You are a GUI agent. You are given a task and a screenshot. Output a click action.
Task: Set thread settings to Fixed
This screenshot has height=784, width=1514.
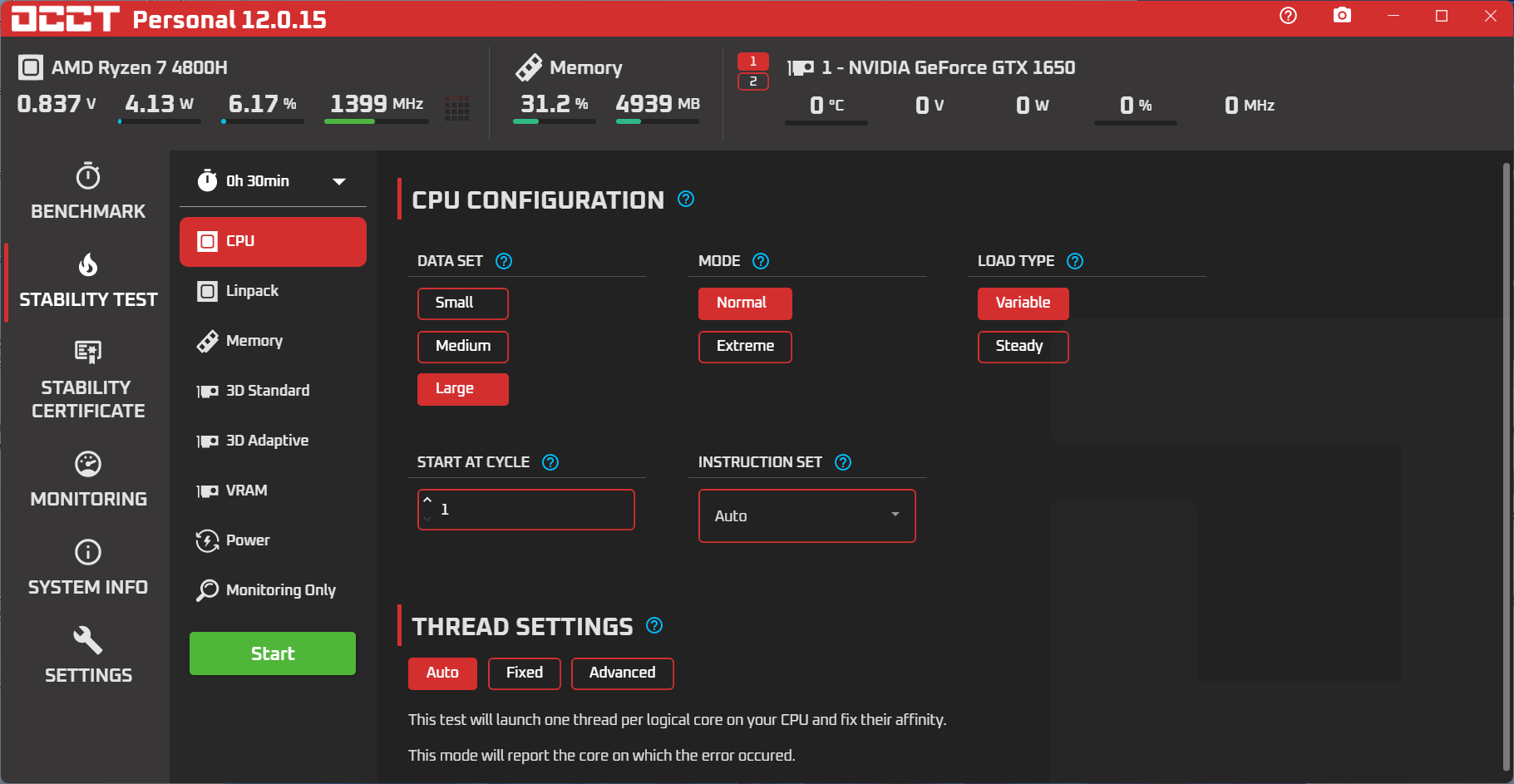pos(525,673)
